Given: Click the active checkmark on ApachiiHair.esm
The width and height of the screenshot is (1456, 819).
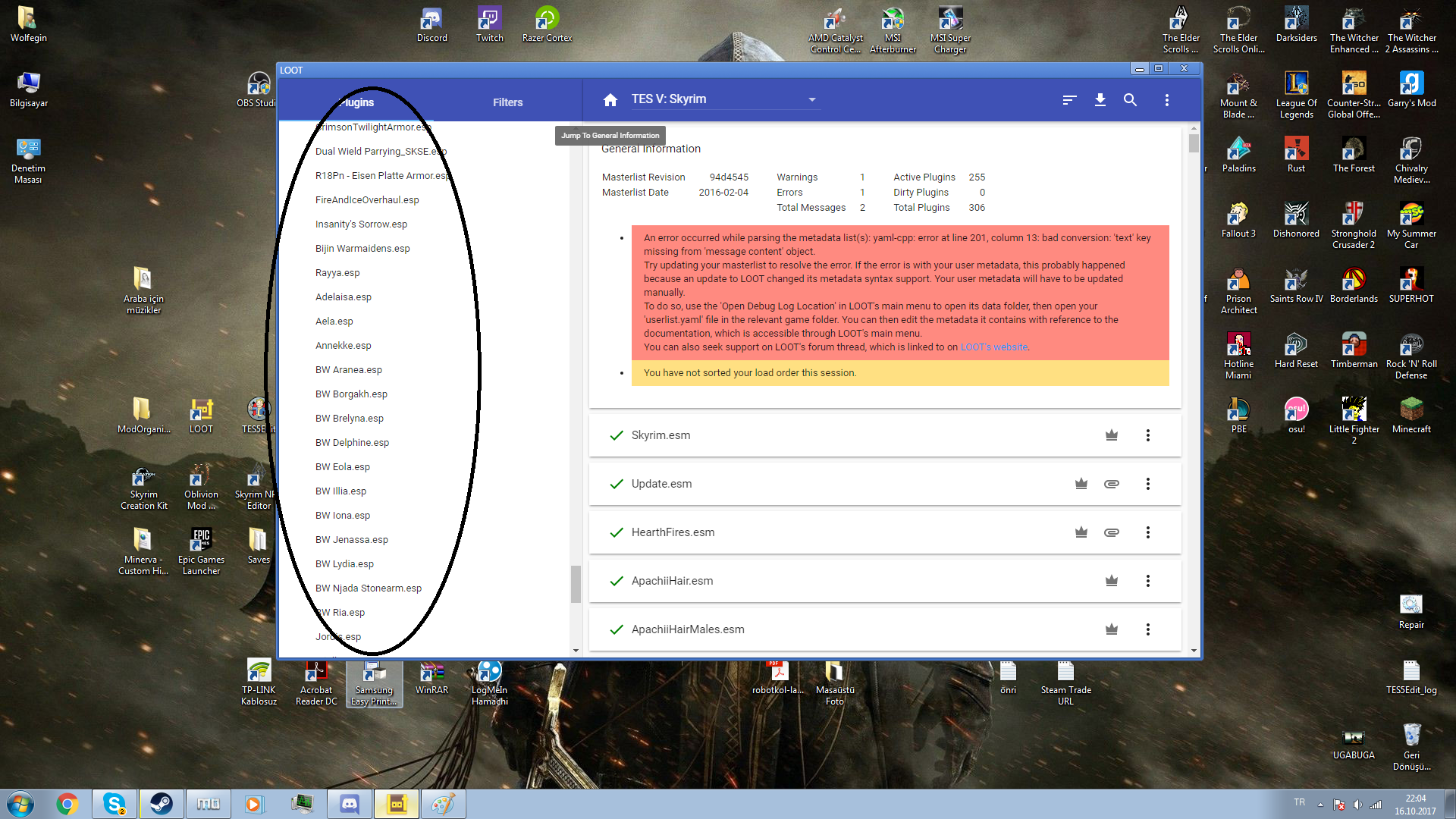Looking at the screenshot, I should coord(617,581).
